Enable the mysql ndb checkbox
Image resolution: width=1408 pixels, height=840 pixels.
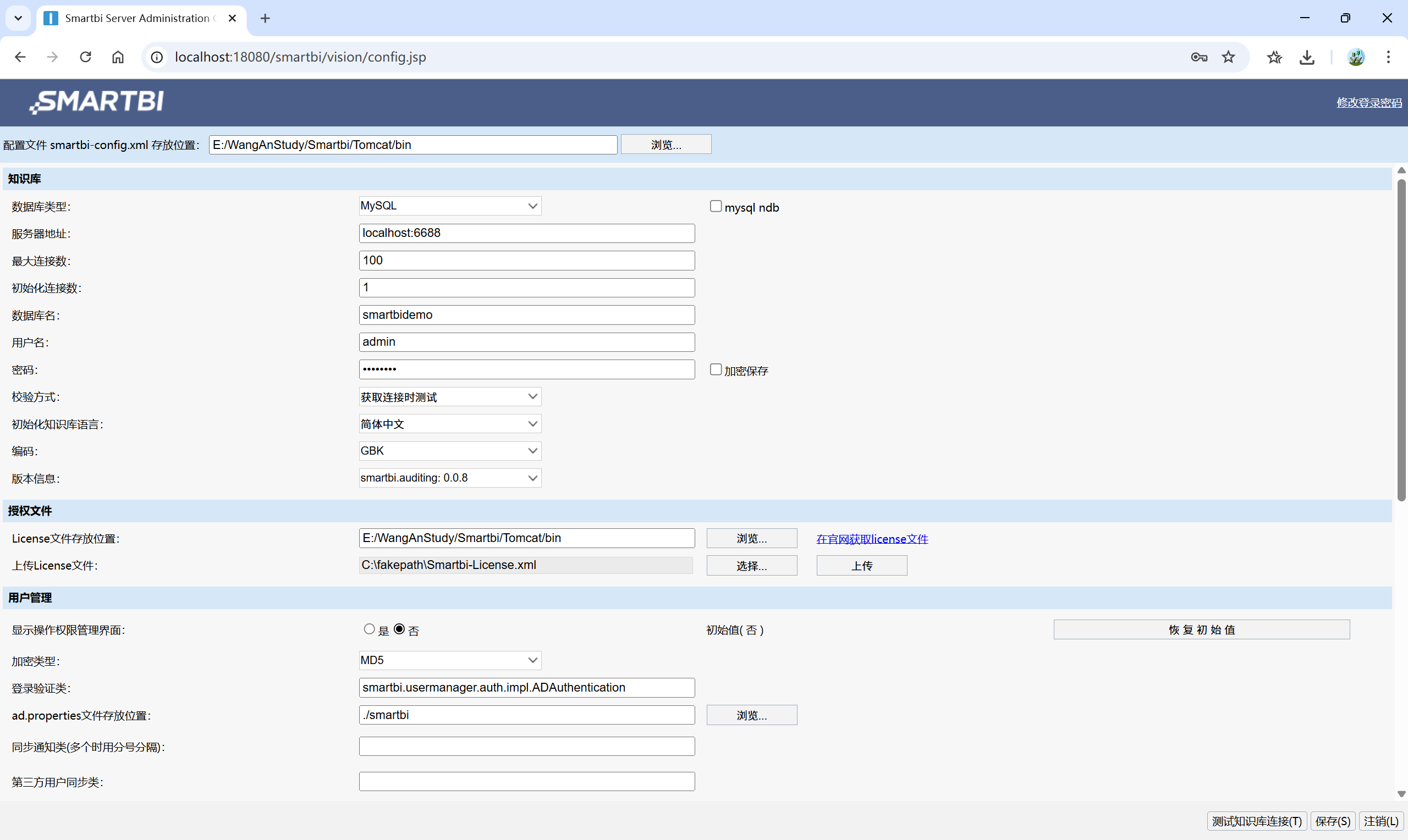715,206
